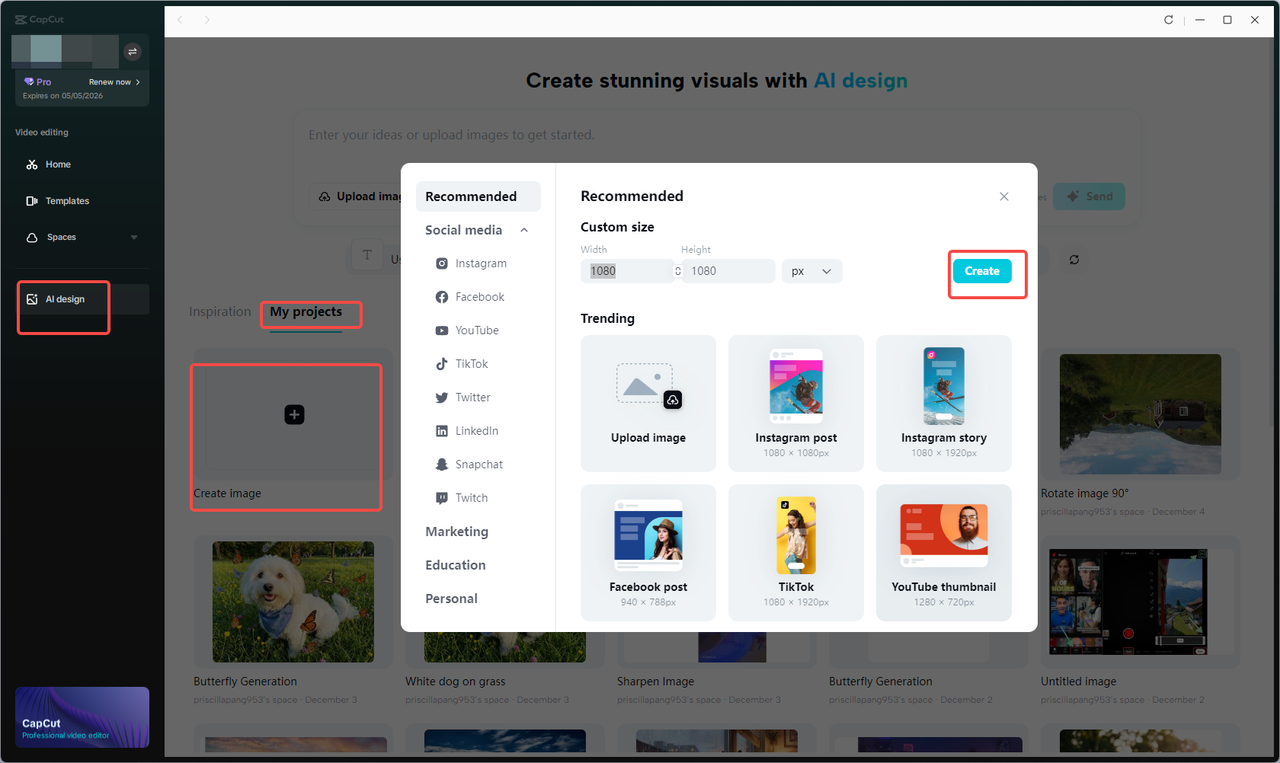This screenshot has height=763, width=1280.
Task: Open the Instagram story preset thumbnail
Action: pos(943,403)
